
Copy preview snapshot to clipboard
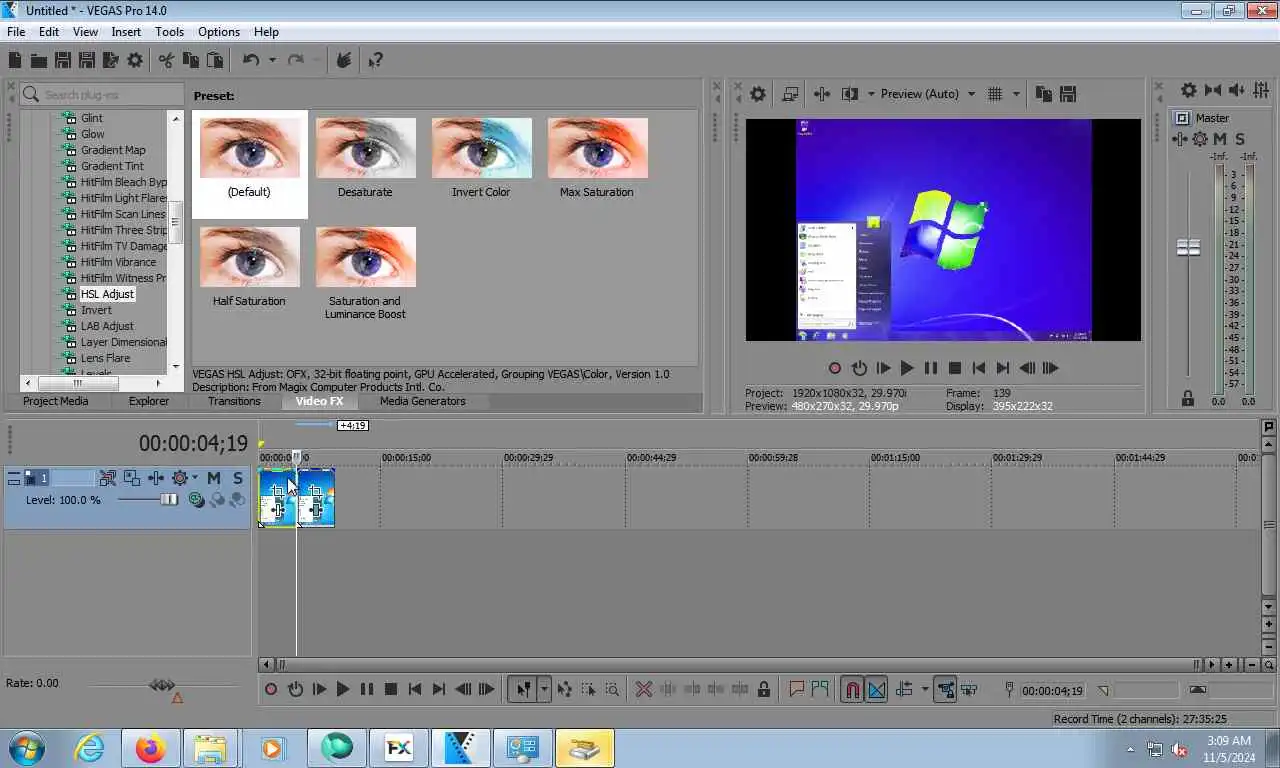tap(1043, 94)
